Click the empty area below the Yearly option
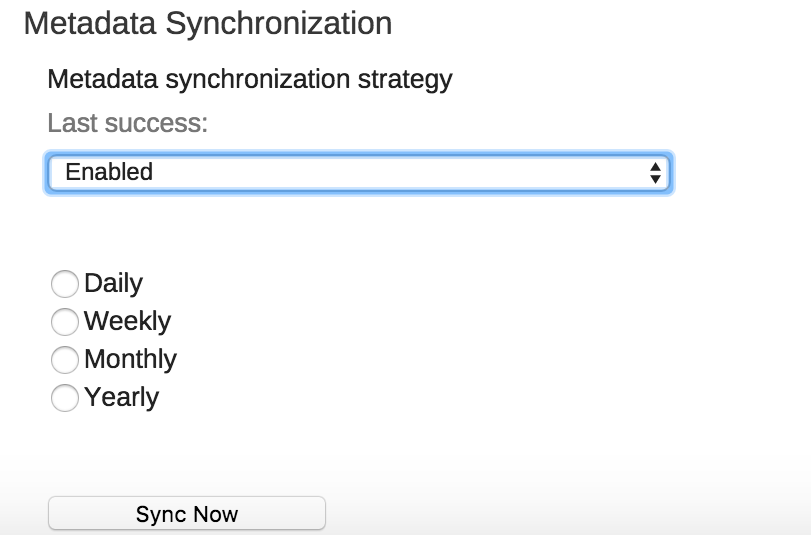This screenshot has height=535, width=811. [x=300, y=445]
